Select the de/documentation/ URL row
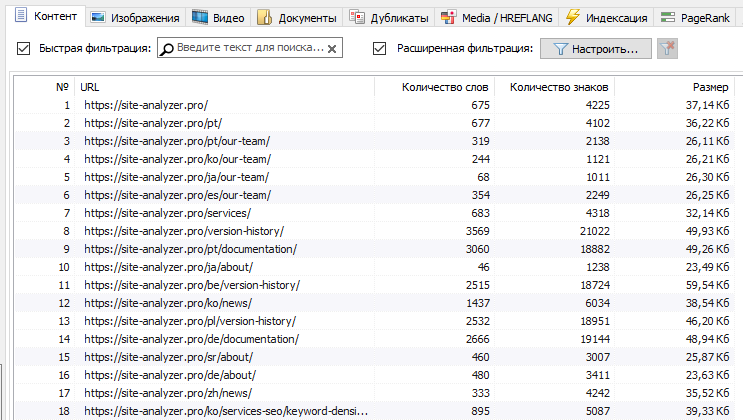 pyautogui.click(x=374, y=339)
